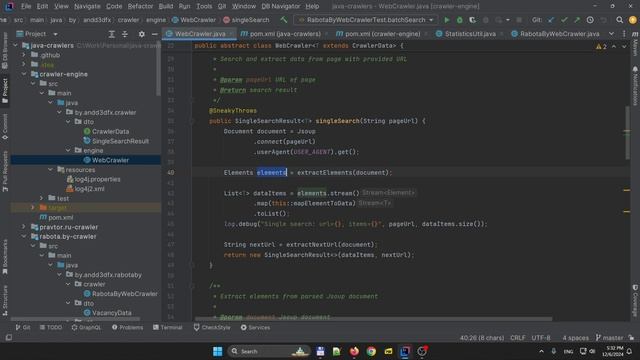Open the Git tool window

pyautogui.click(x=23, y=327)
